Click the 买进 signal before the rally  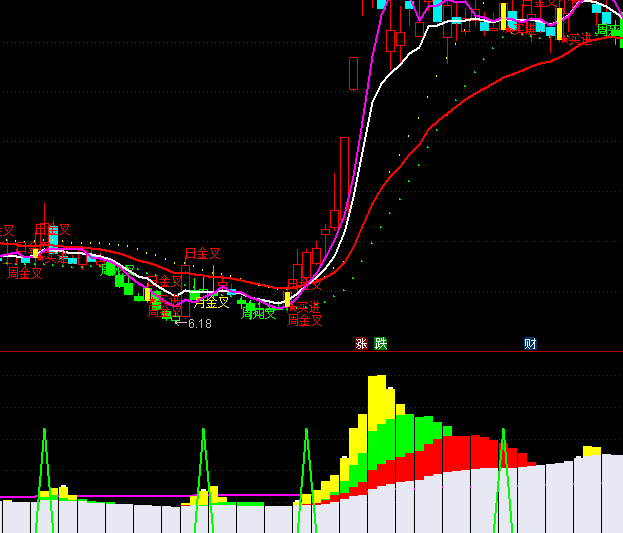[x=304, y=307]
